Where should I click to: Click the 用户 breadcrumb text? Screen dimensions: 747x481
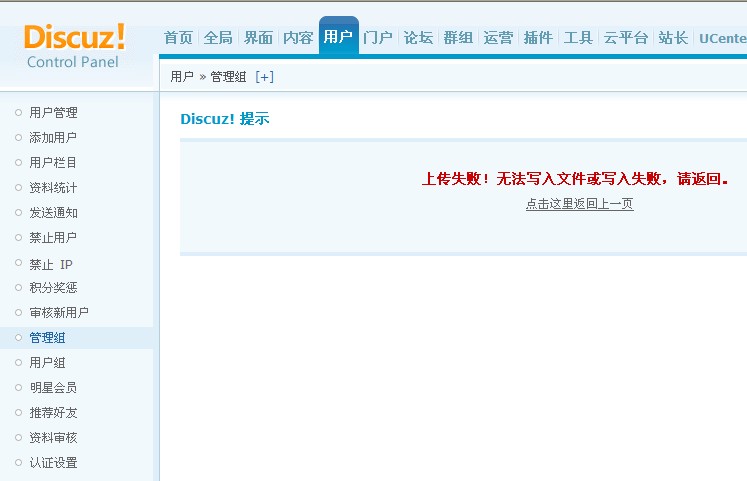tap(182, 77)
